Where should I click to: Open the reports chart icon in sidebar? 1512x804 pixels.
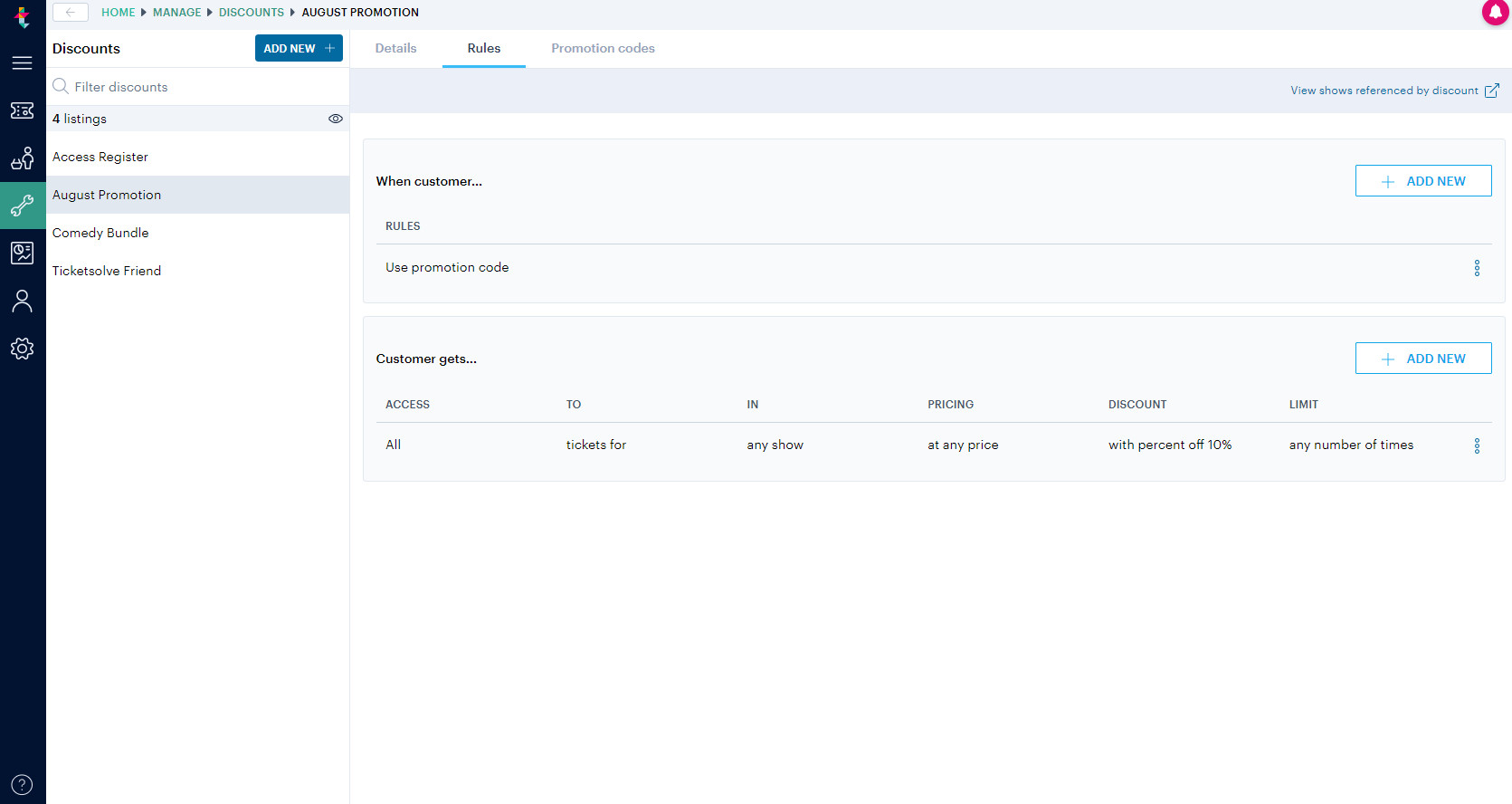22,253
